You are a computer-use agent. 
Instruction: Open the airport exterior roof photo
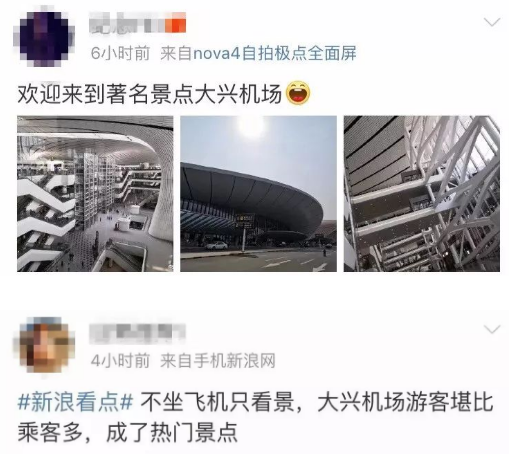pyautogui.click(x=258, y=194)
